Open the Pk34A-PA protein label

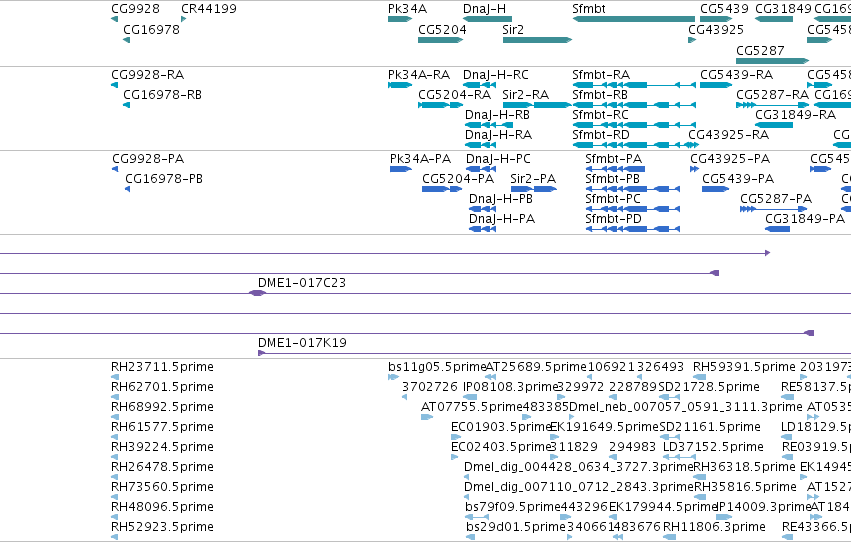coord(421,159)
